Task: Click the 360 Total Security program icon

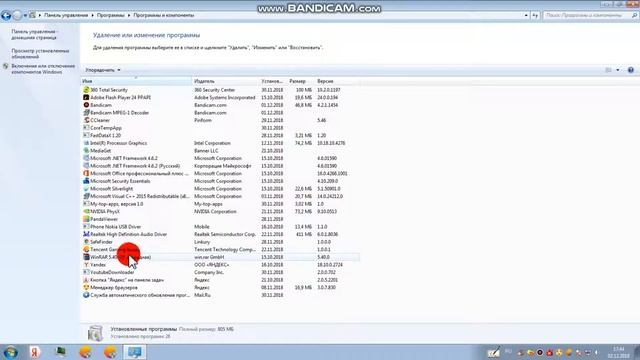Action: pyautogui.click(x=86, y=90)
